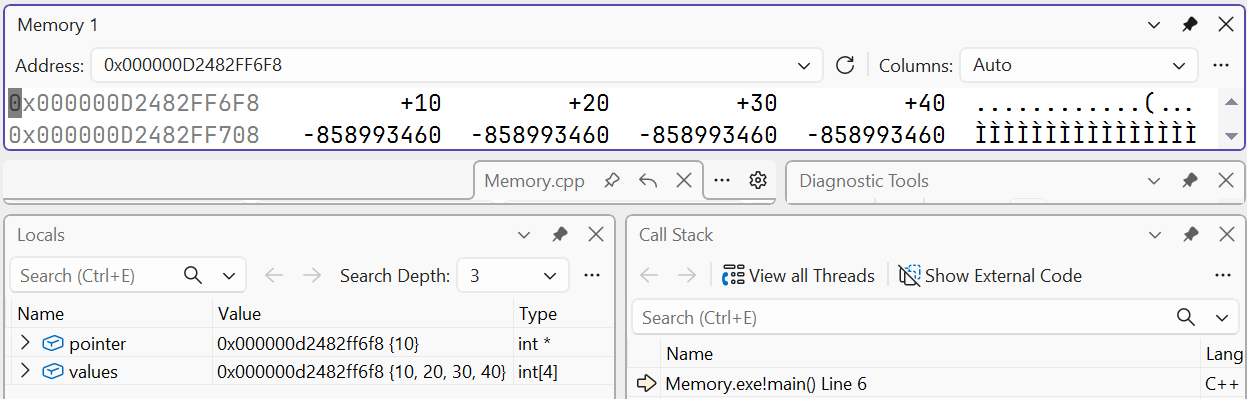Open the Memory 1 window position dropdown

pyautogui.click(x=1153, y=25)
